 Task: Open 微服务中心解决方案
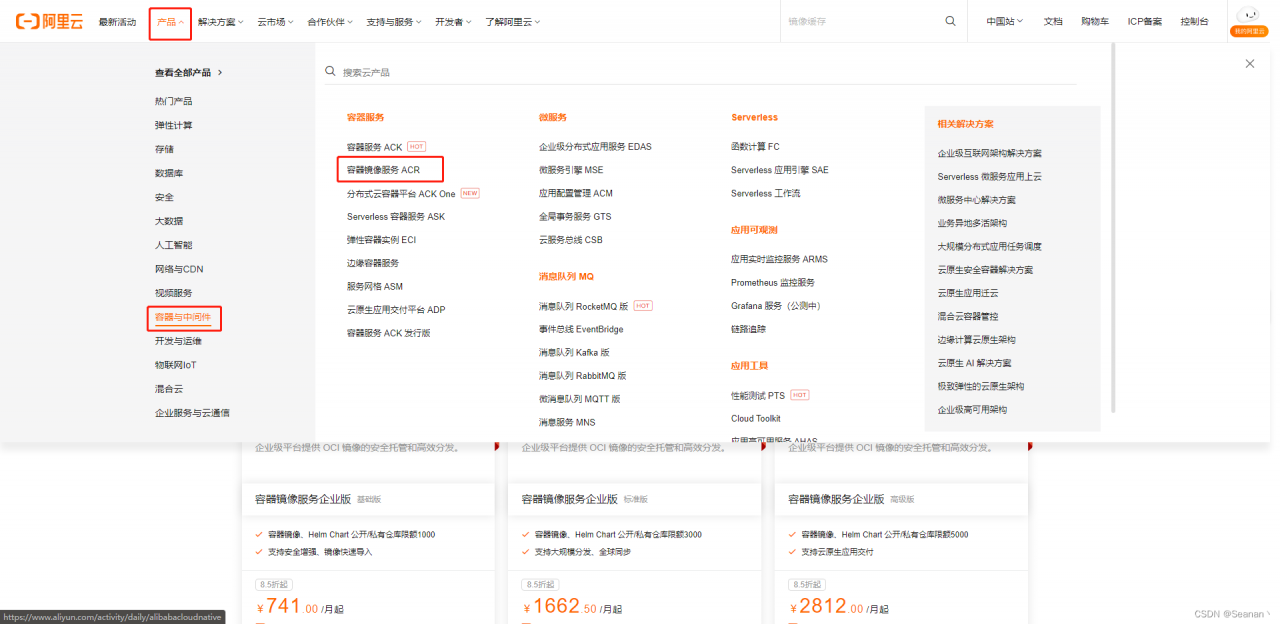976,200
